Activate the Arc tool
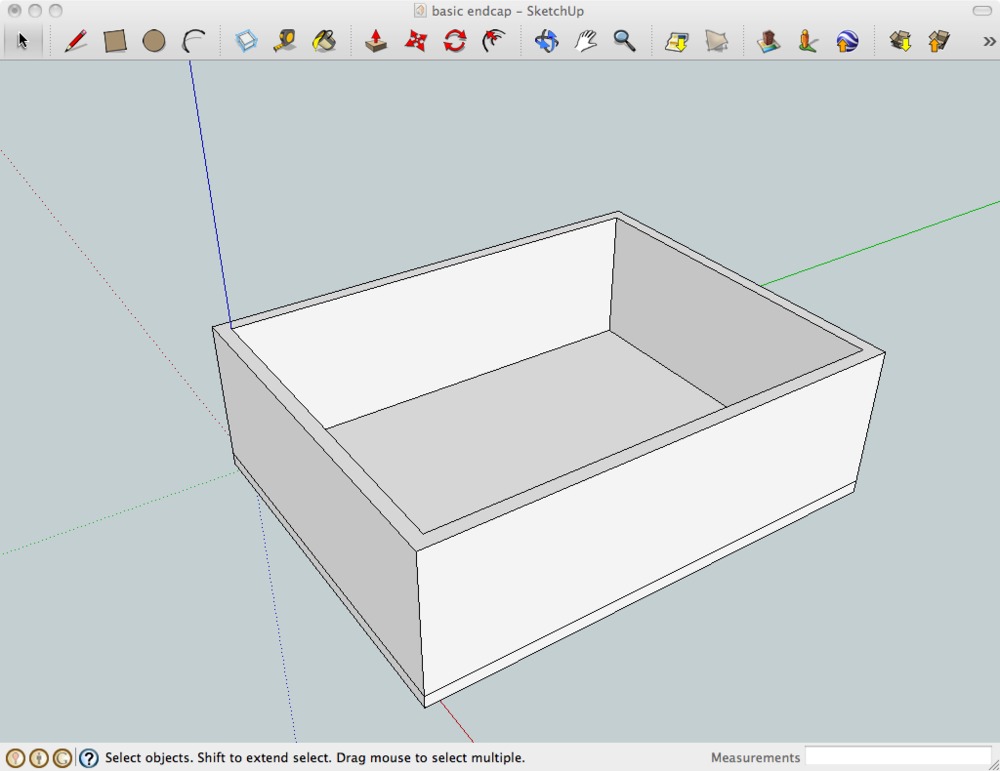Viewport: 1000px width, 771px height. [x=193, y=41]
